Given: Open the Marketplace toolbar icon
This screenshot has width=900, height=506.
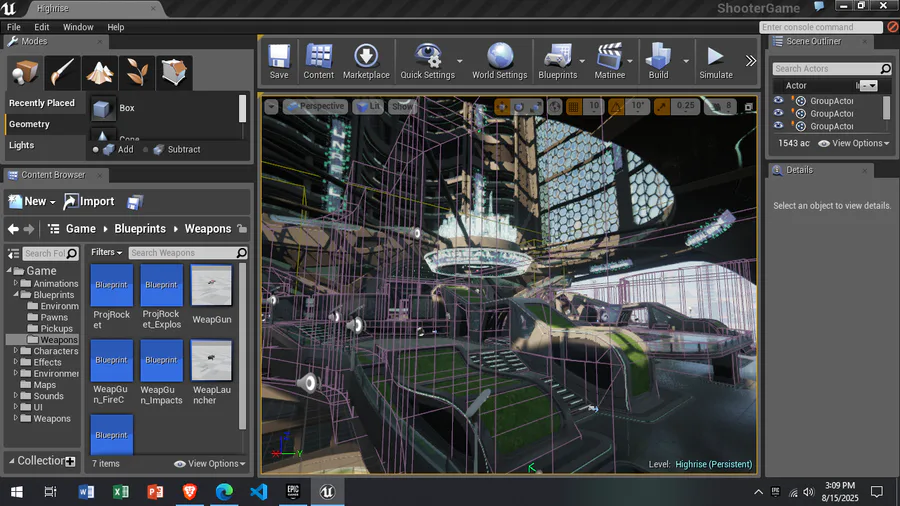Looking at the screenshot, I should click(366, 61).
